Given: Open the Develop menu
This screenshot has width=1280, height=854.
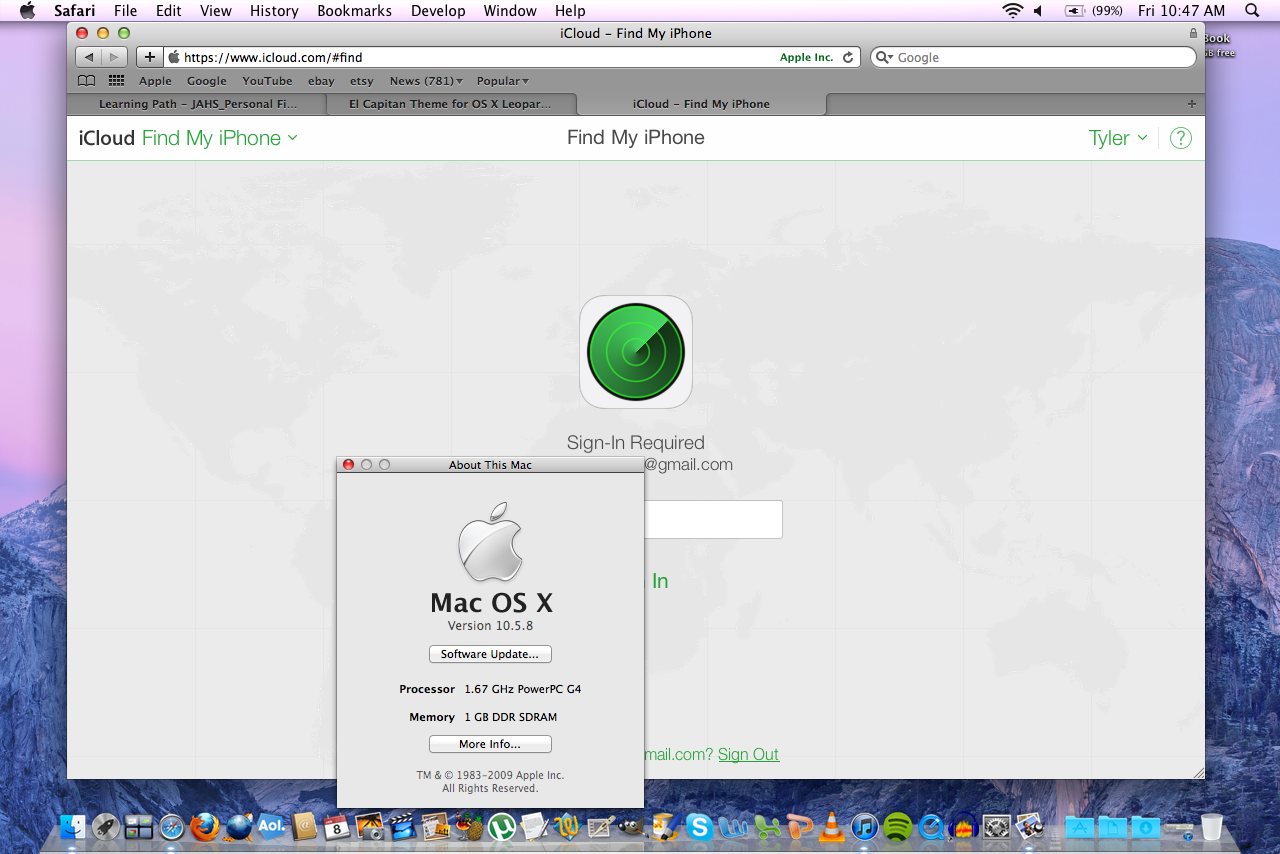Looking at the screenshot, I should click(x=438, y=11).
